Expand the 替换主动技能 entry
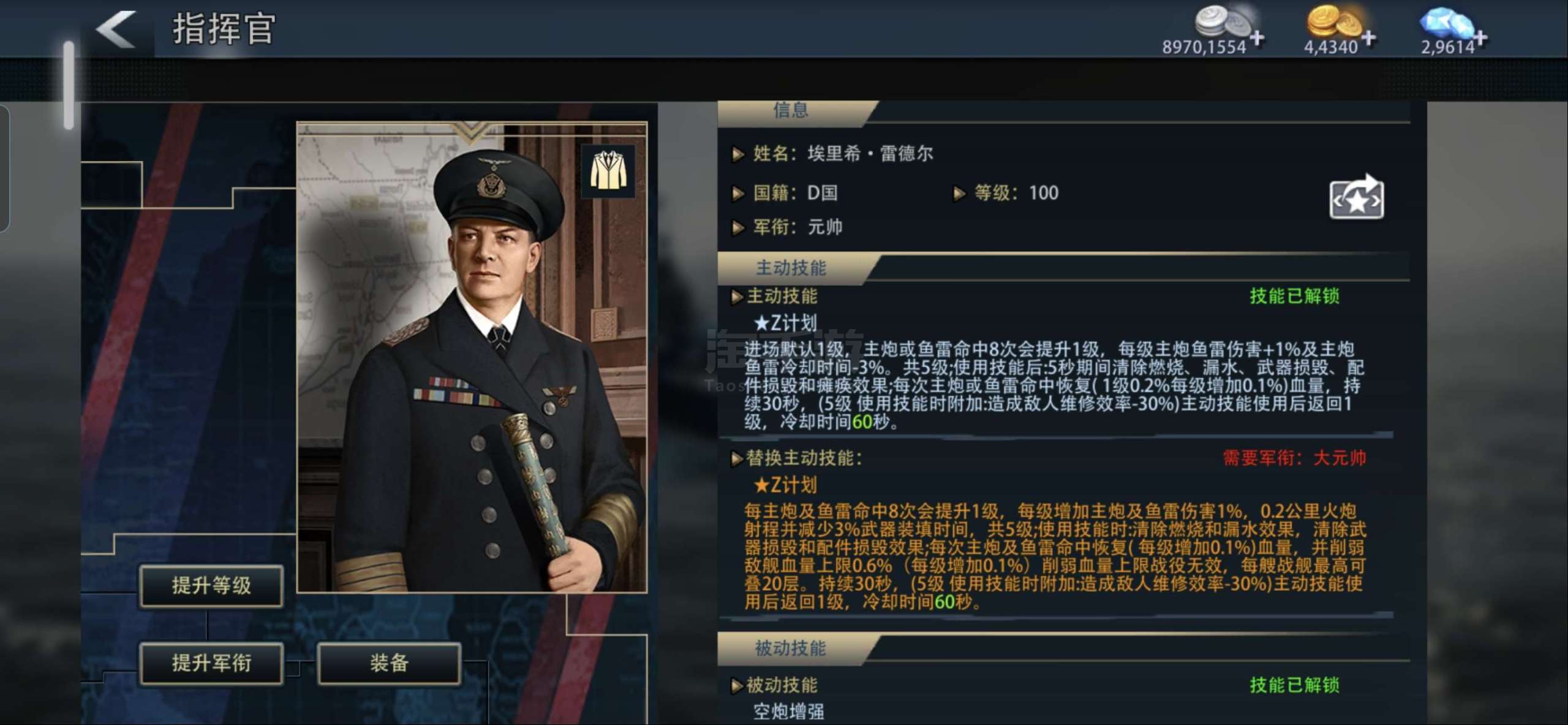Screen dimensions: 1568x725 point(797,458)
